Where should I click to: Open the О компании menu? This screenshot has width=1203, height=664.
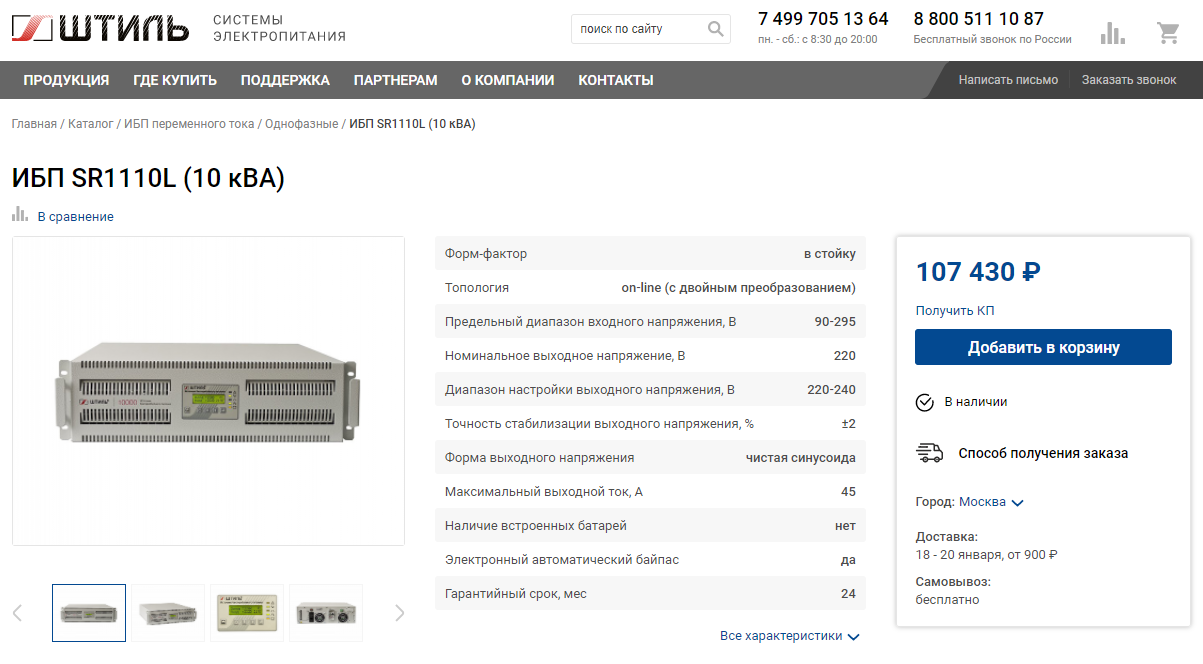(x=508, y=80)
